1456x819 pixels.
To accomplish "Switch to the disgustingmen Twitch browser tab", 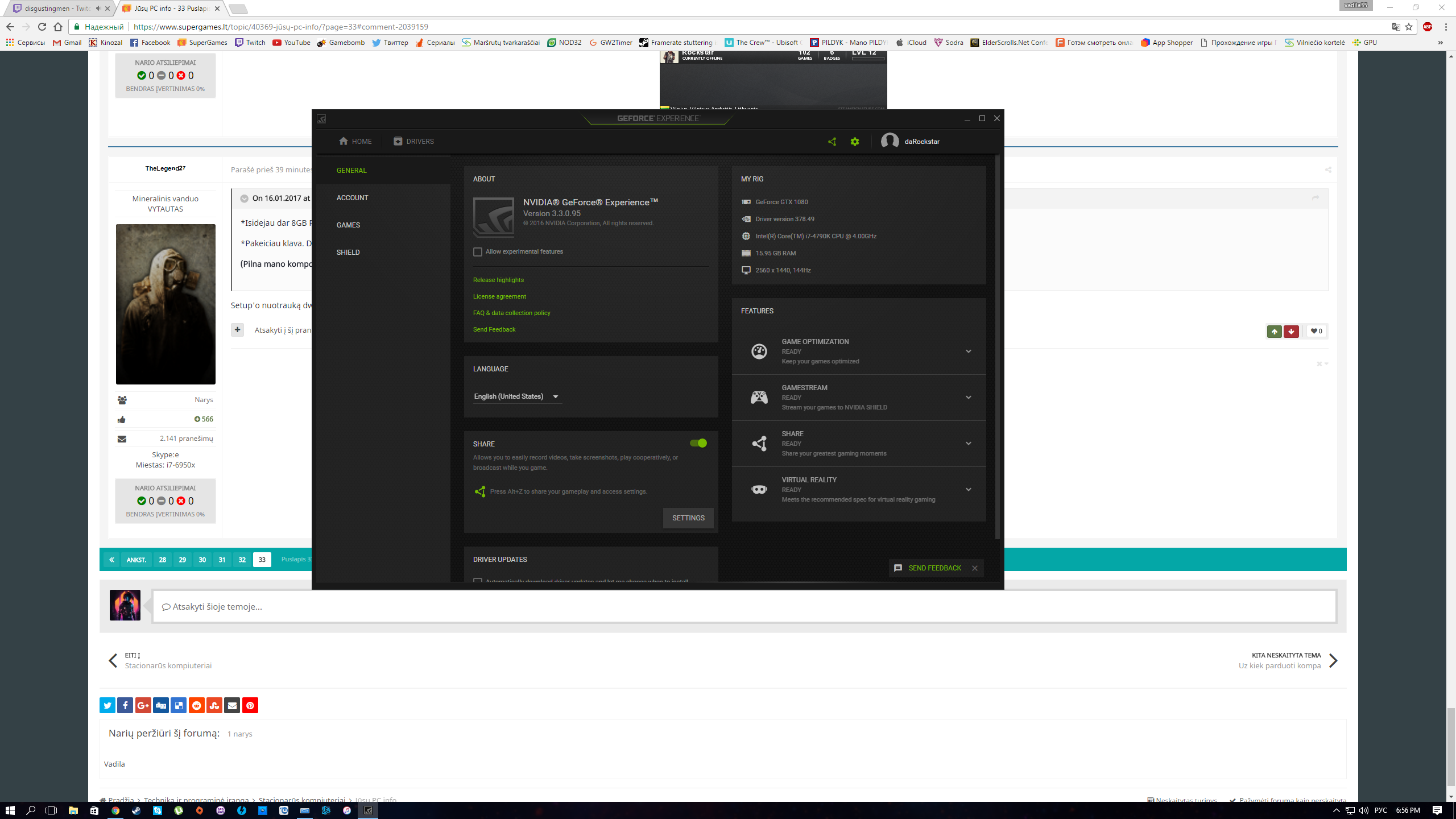I will [60, 9].
